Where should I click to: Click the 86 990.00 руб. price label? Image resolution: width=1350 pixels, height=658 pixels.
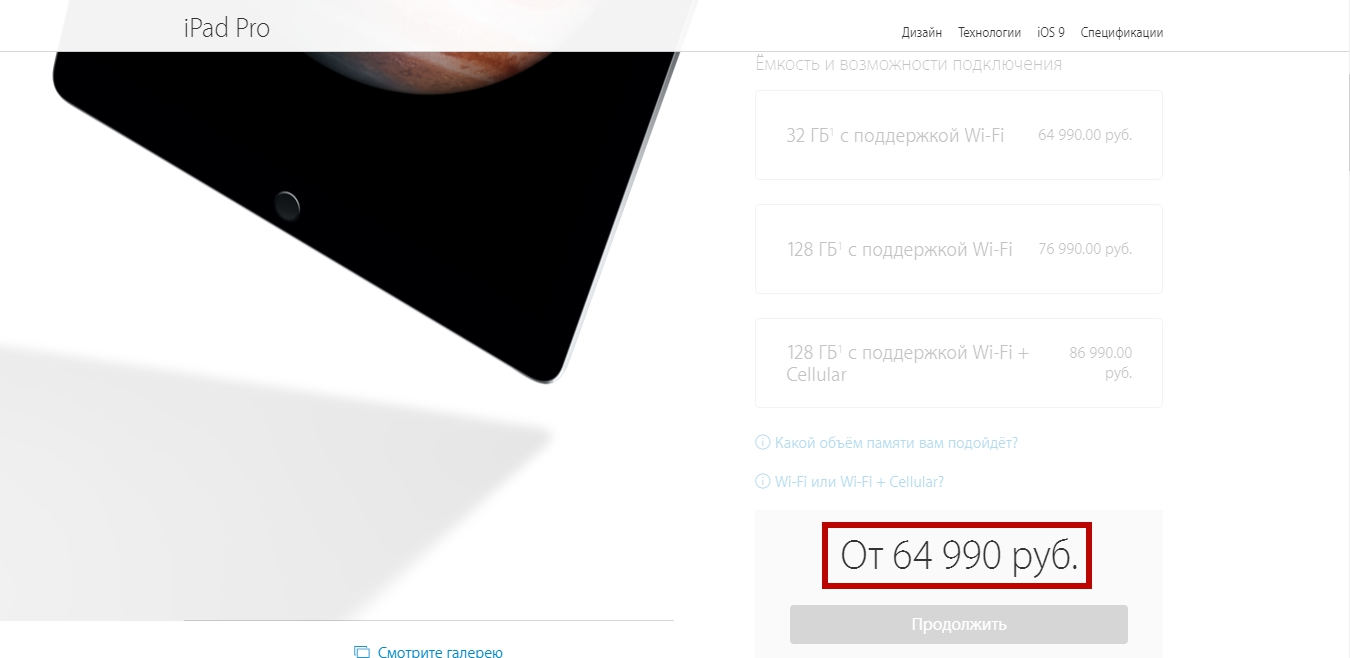tap(1101, 362)
